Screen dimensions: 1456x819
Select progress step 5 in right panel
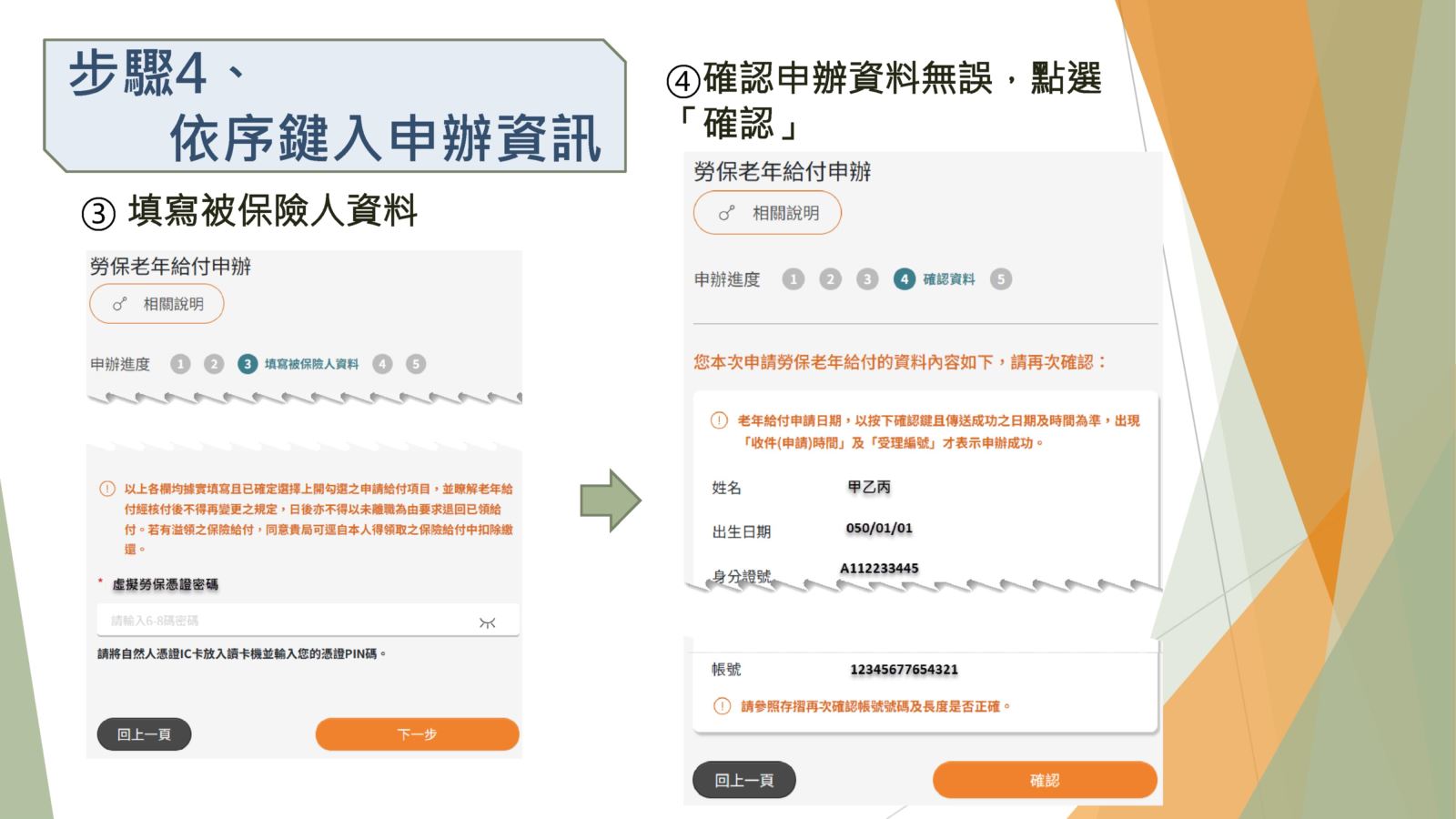(x=1001, y=279)
